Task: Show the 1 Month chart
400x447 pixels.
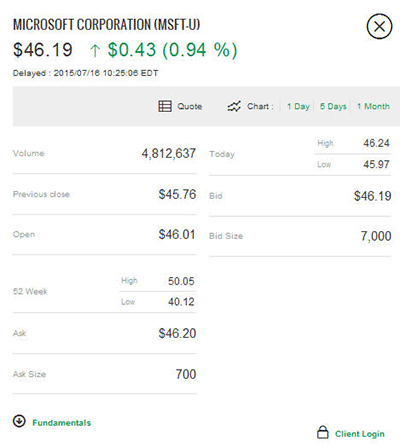Action: pyautogui.click(x=373, y=106)
